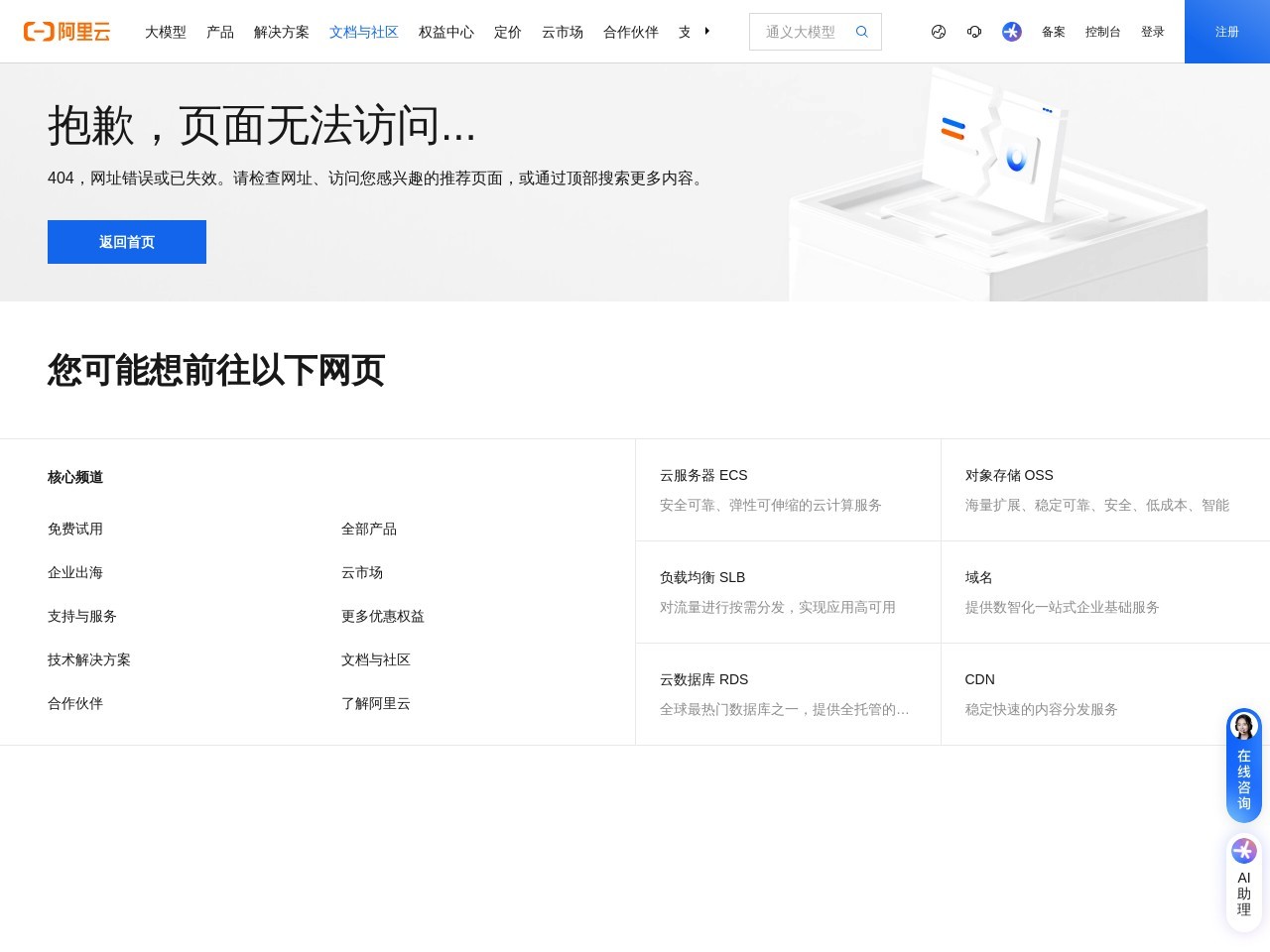
Task: Open the 了解阿里云 link
Action: (x=376, y=703)
